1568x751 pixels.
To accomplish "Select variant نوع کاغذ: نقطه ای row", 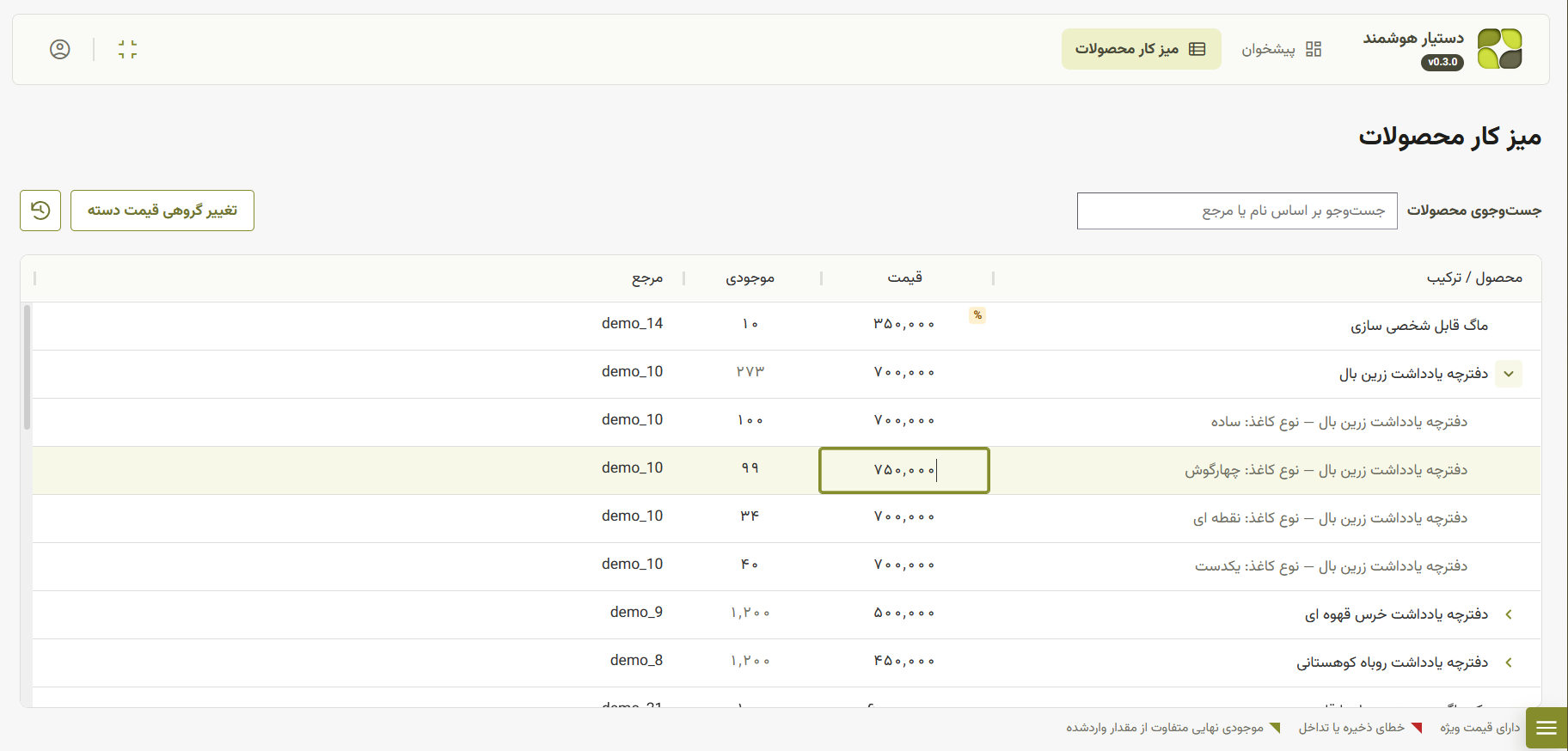I will coord(1330,518).
